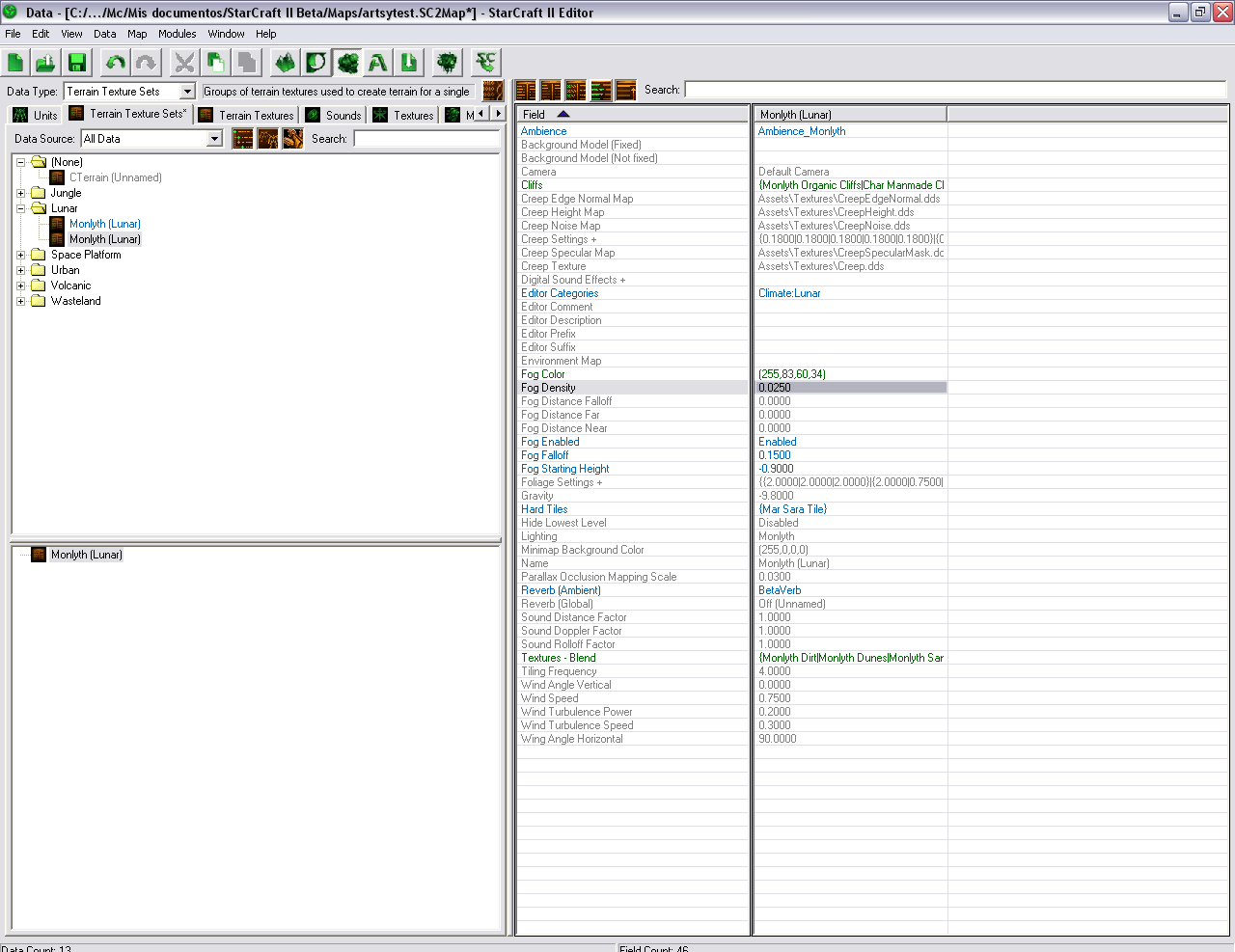
Task: Toggle the fifth field-view icon beside Search
Action: click(626, 91)
